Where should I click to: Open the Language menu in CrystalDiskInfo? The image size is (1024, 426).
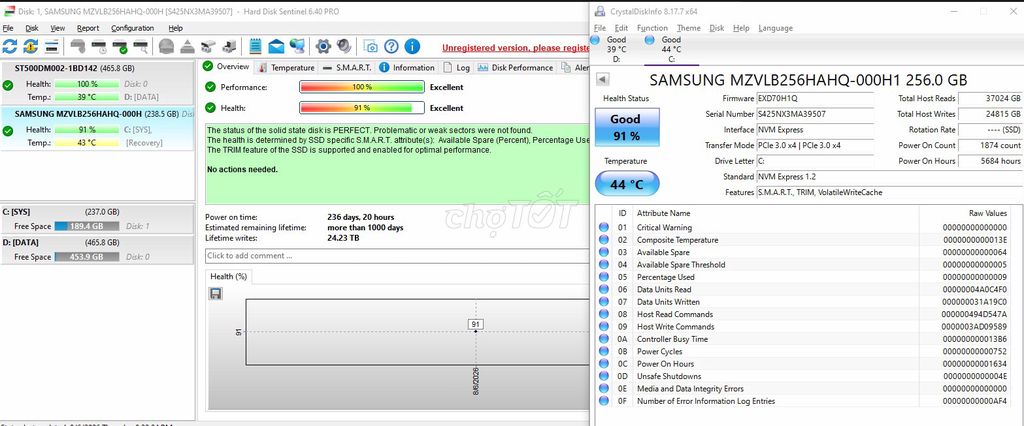point(775,28)
